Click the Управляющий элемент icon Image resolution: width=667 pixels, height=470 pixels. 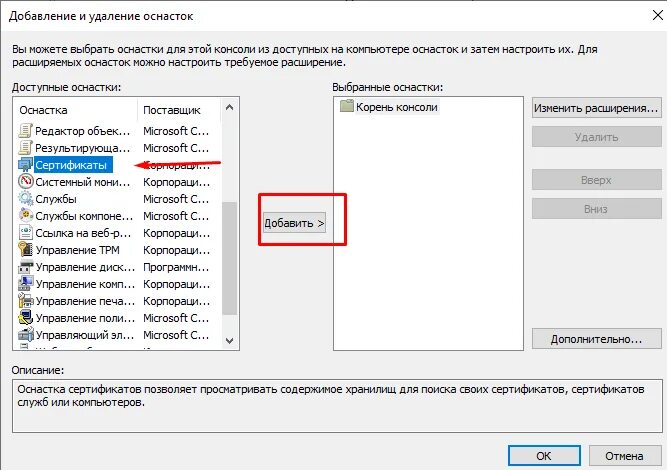[26, 335]
